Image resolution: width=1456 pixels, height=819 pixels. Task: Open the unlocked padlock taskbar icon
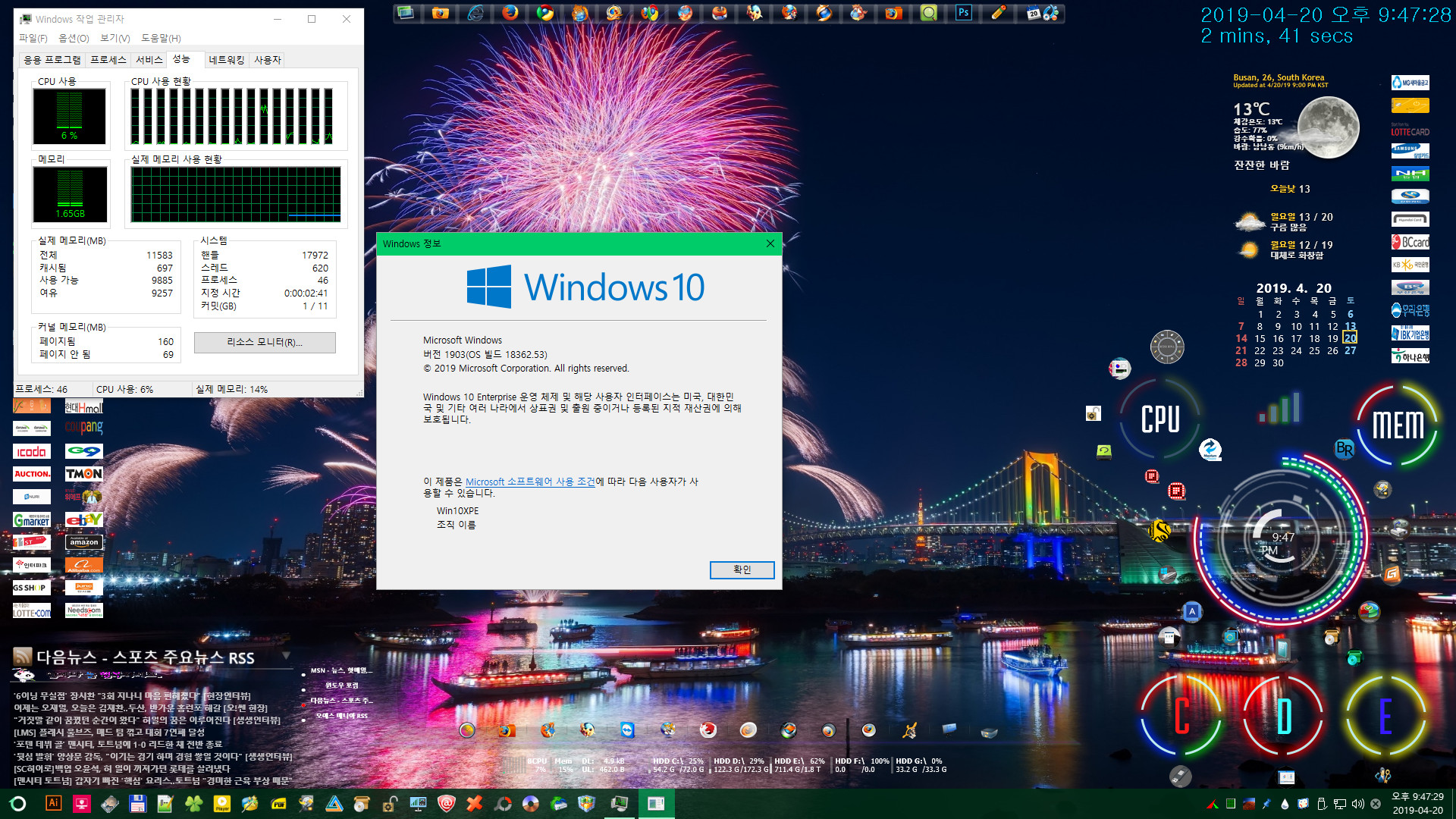point(390,803)
